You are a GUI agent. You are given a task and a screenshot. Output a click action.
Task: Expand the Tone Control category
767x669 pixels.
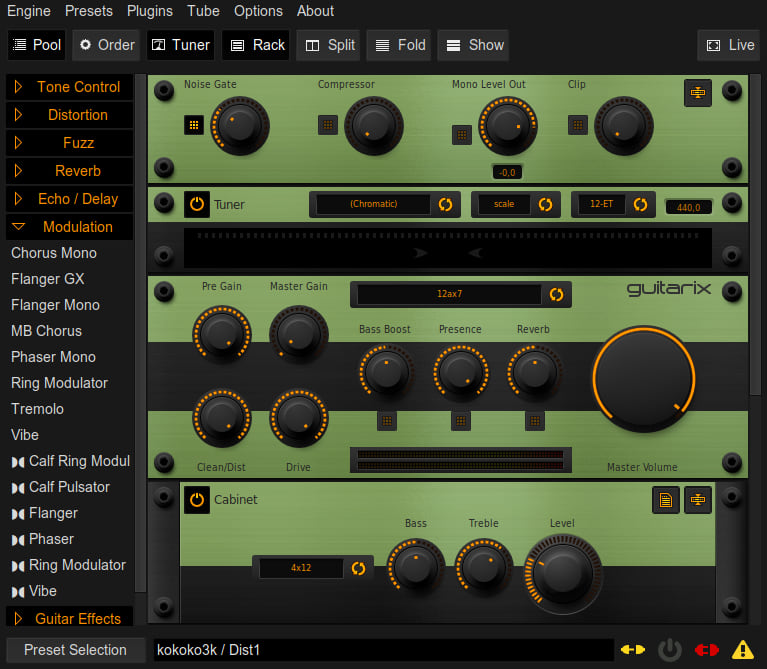point(69,87)
